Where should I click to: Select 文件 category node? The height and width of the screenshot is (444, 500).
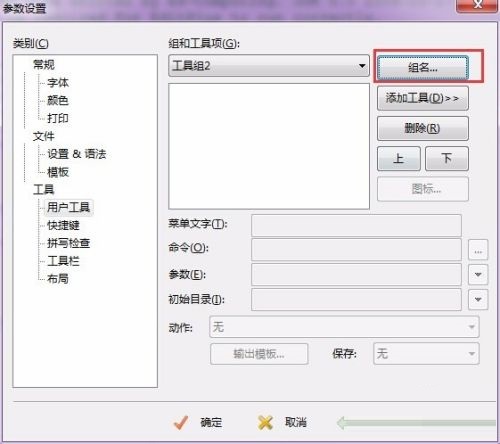pos(44,136)
